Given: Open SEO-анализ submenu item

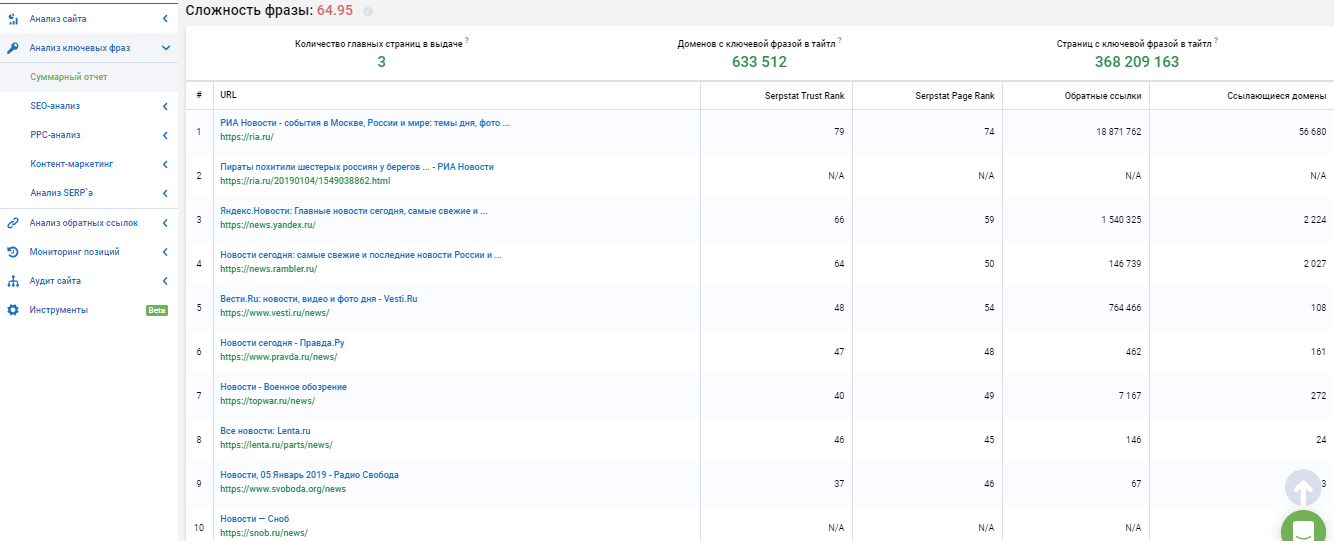Looking at the screenshot, I should (x=55, y=106).
